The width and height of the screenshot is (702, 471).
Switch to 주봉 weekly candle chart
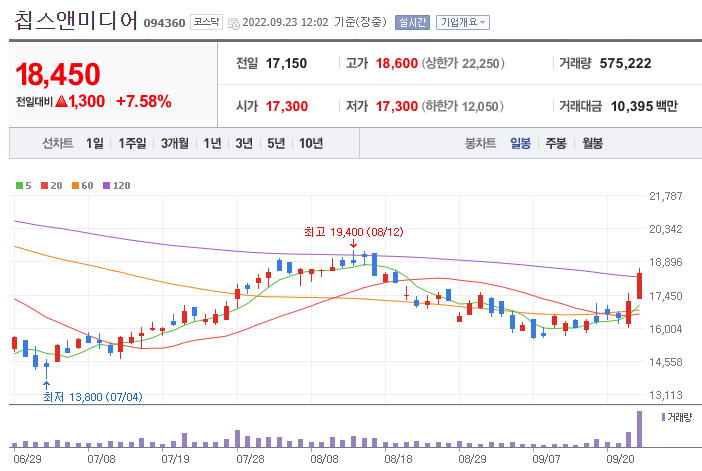click(x=556, y=143)
